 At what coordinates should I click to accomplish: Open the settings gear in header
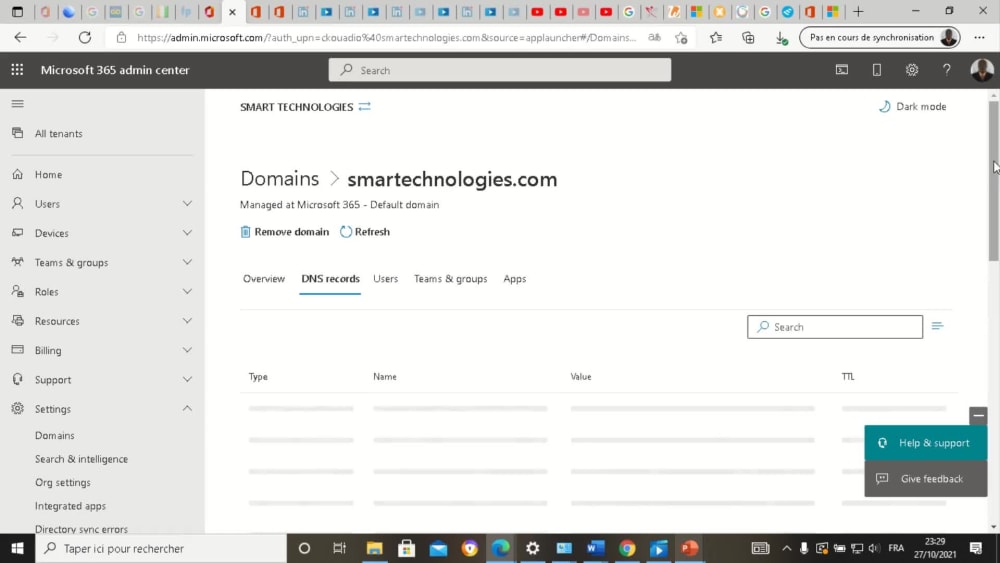(912, 70)
